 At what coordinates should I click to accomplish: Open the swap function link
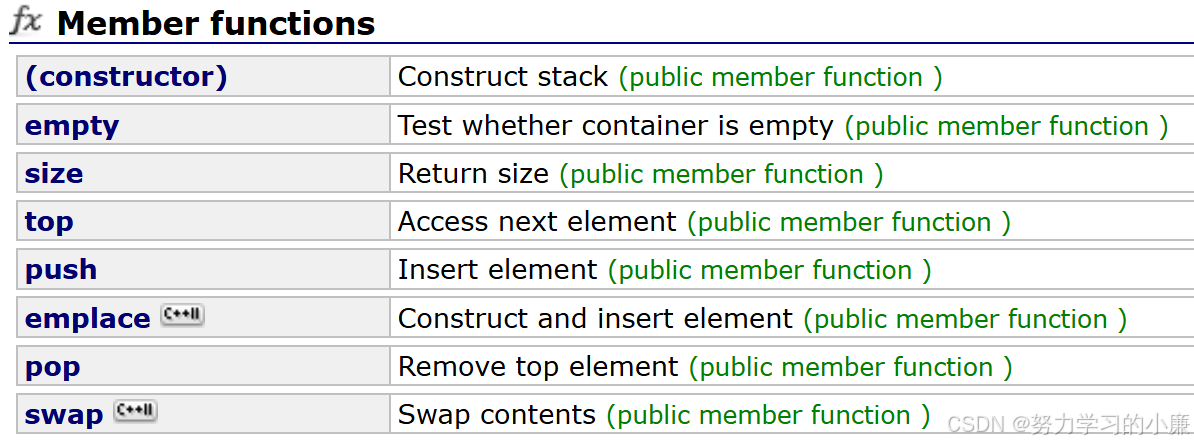click(64, 416)
